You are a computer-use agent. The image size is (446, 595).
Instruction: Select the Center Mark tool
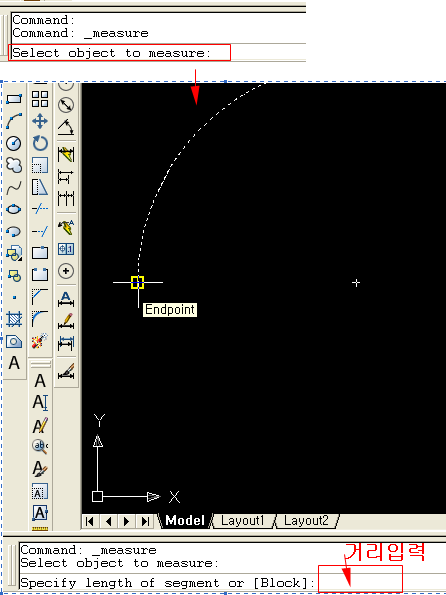coord(66,271)
